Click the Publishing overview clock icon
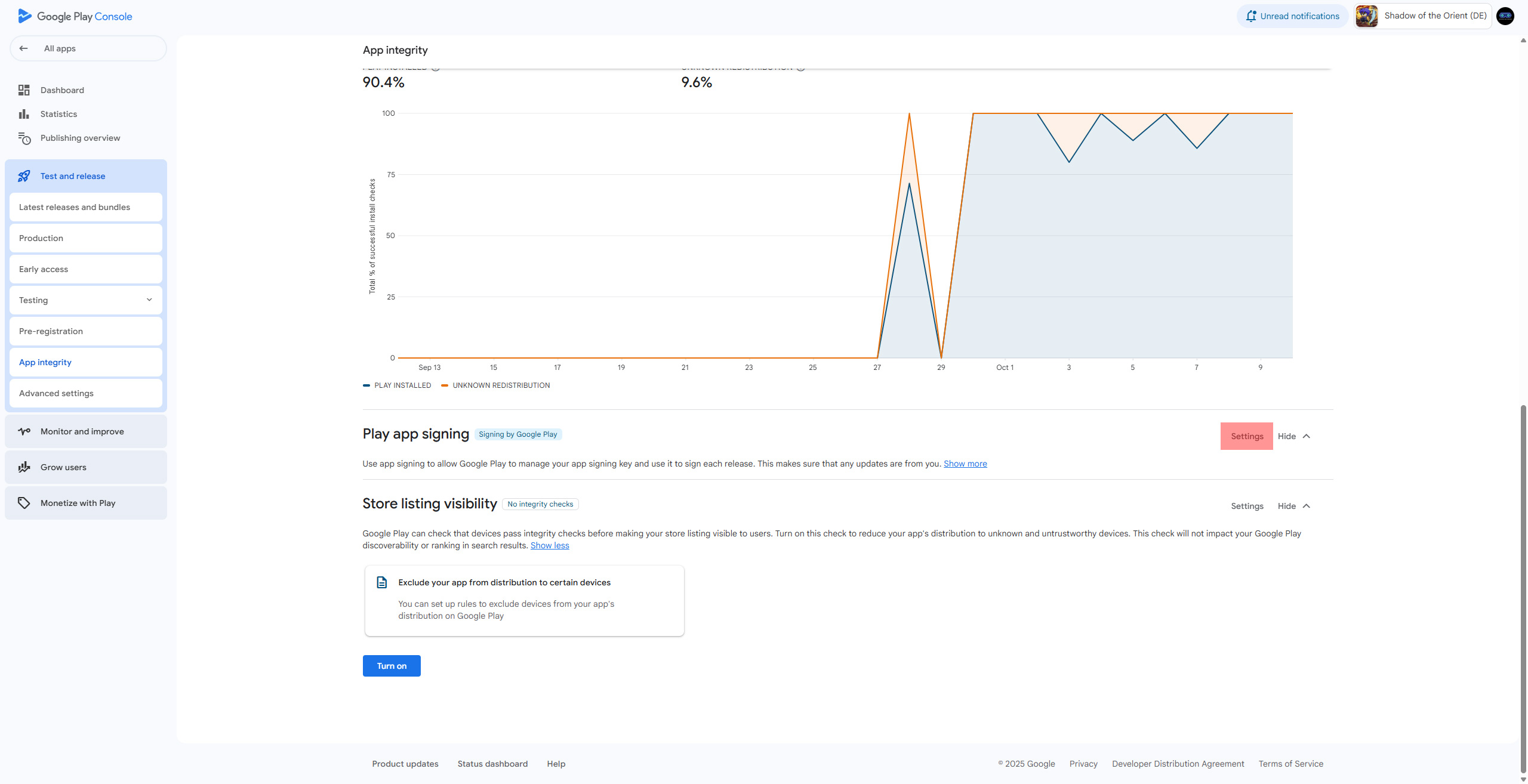This screenshot has width=1528, height=784. pos(24,138)
